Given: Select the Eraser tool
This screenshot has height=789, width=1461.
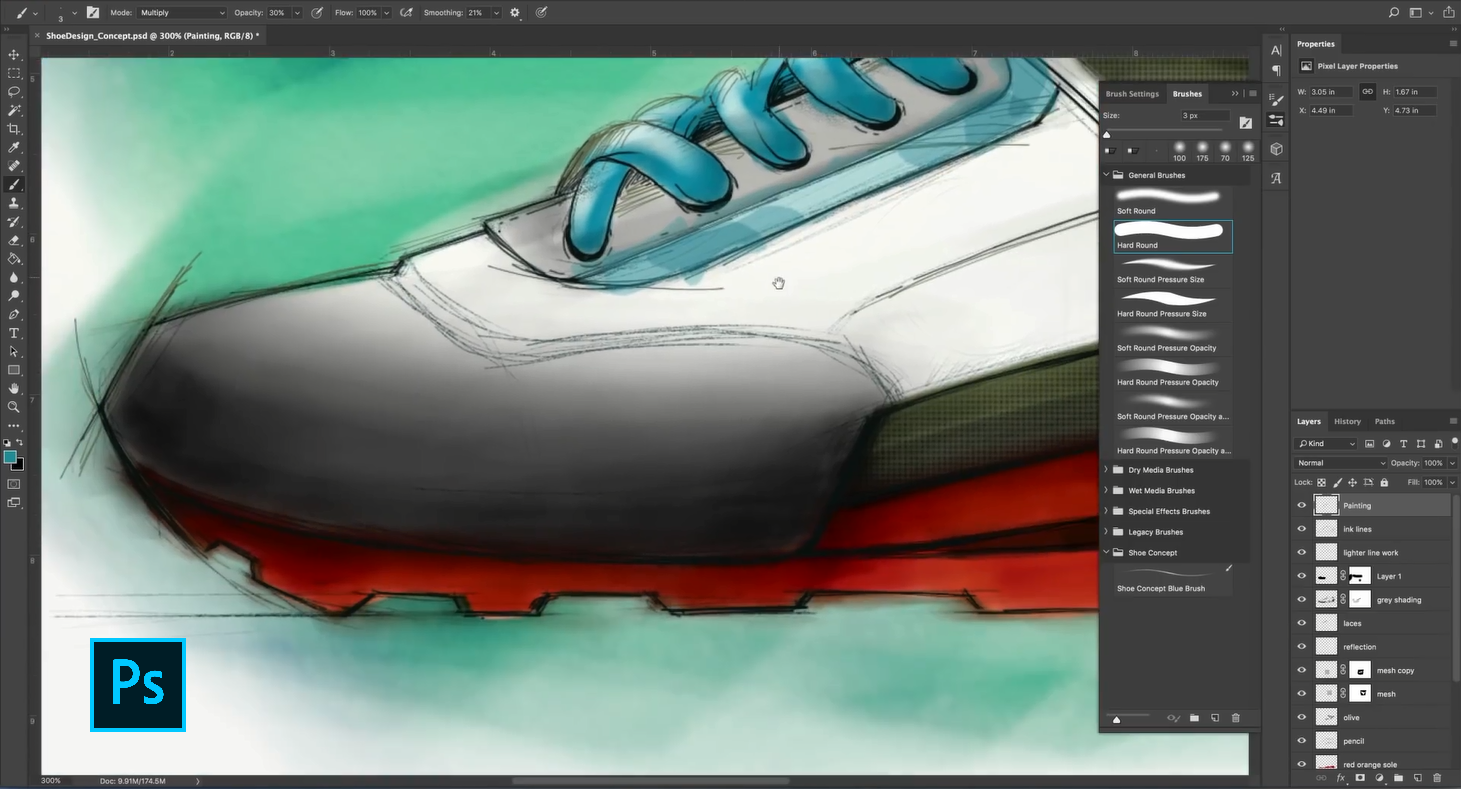Looking at the screenshot, I should tap(14, 240).
